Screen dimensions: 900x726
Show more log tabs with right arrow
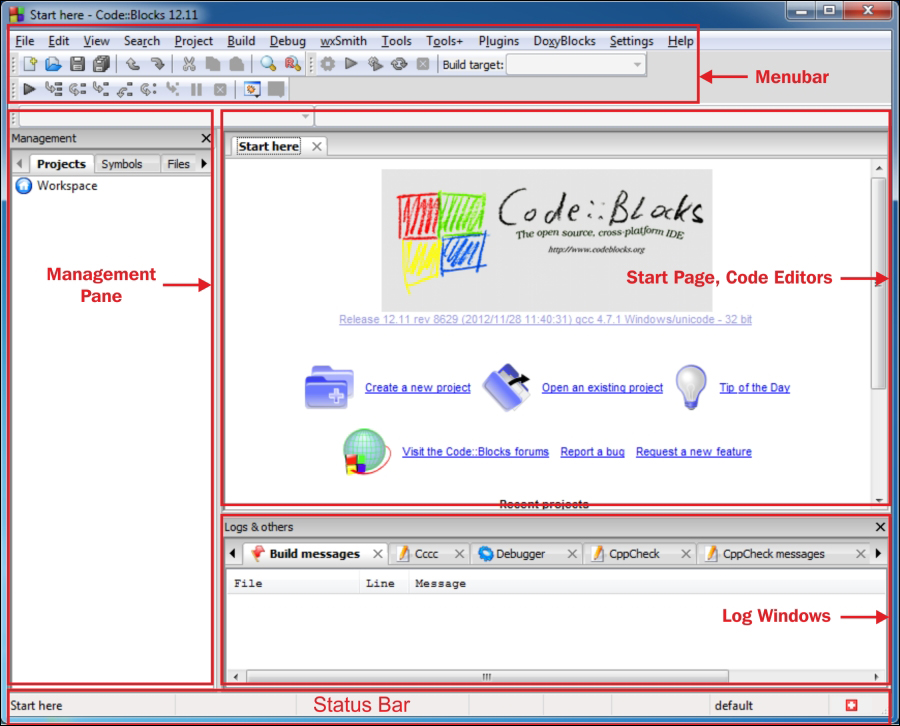pos(878,553)
